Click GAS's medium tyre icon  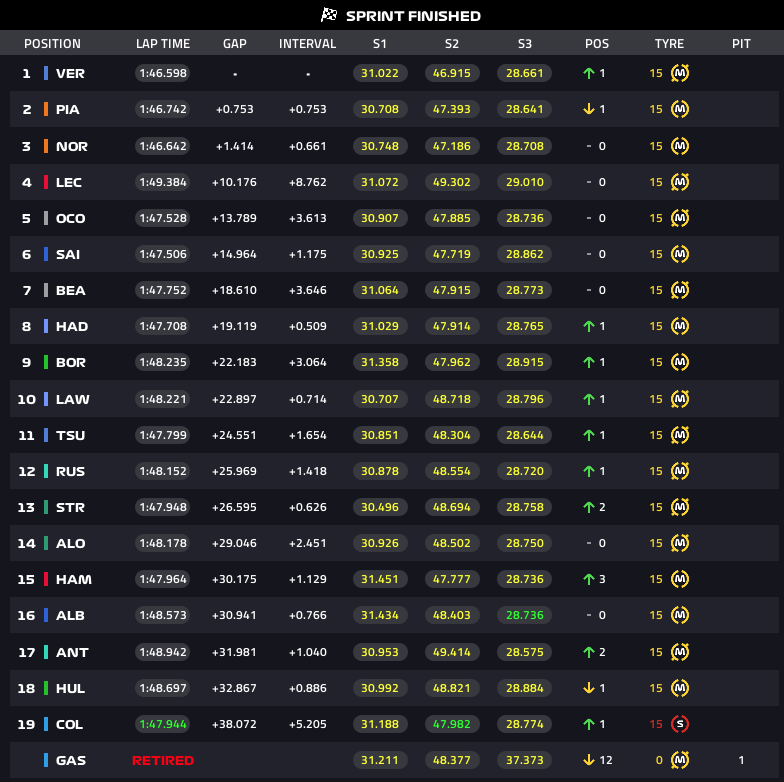tap(680, 760)
